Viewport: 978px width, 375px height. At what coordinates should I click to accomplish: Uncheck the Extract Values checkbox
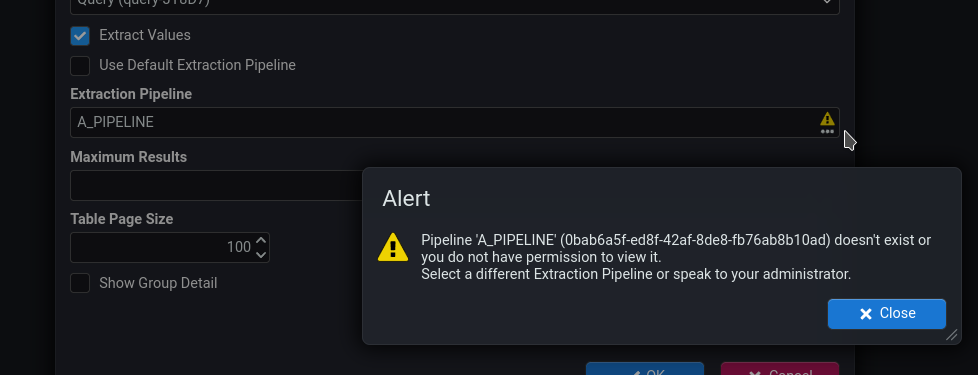(x=80, y=36)
